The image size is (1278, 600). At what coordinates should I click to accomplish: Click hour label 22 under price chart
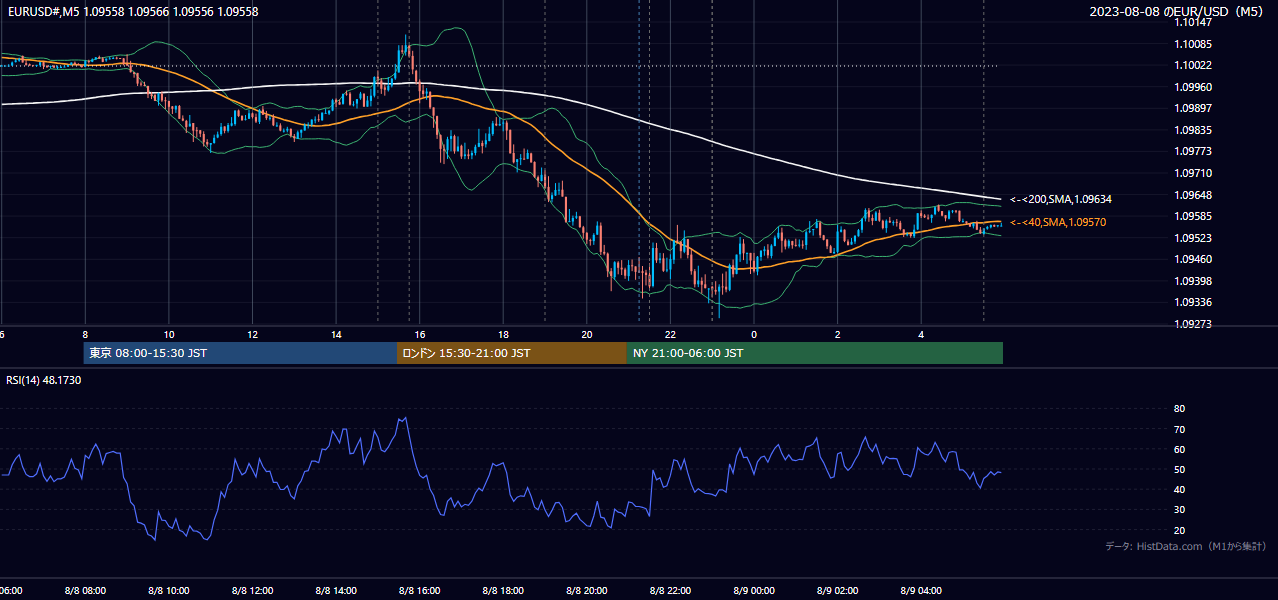(670, 334)
